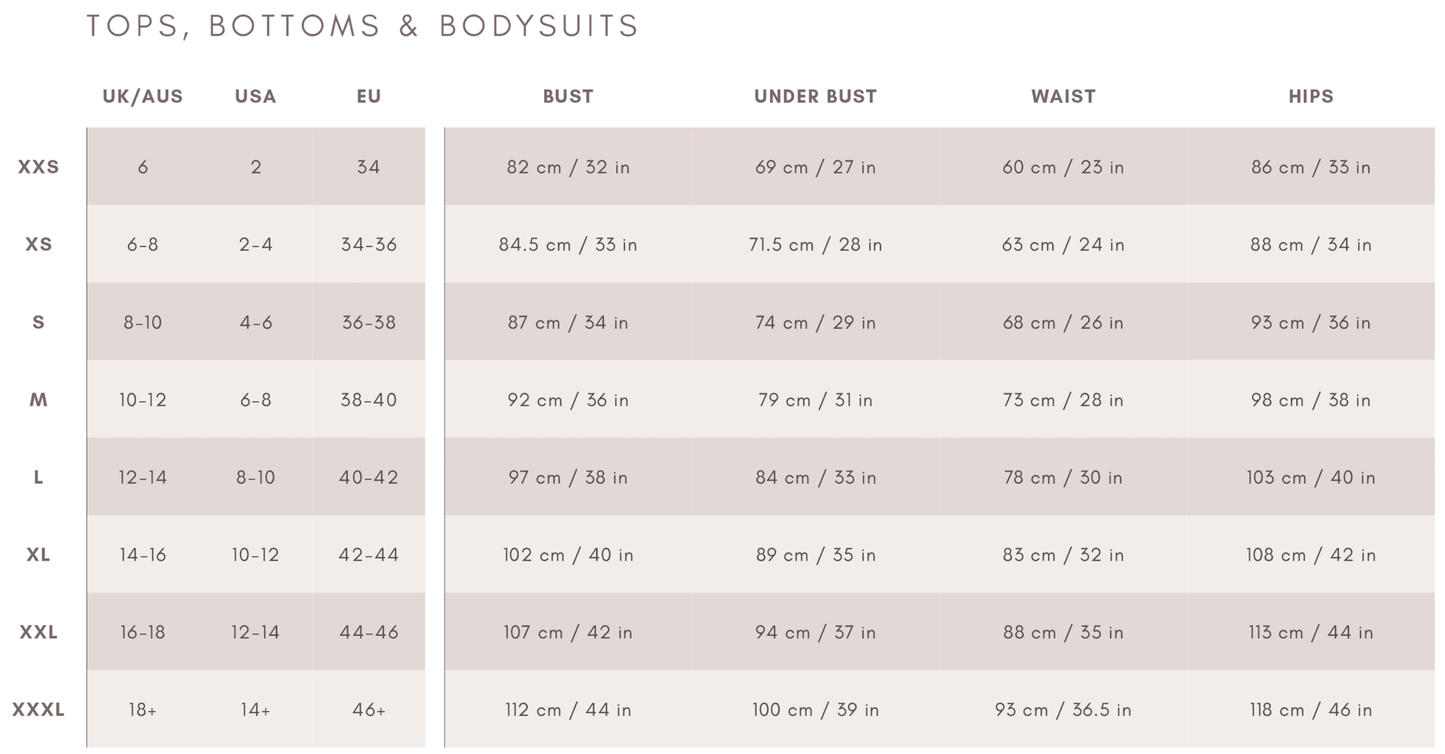Select the XXXL size row label
The image size is (1445, 754).
[x=39, y=710]
